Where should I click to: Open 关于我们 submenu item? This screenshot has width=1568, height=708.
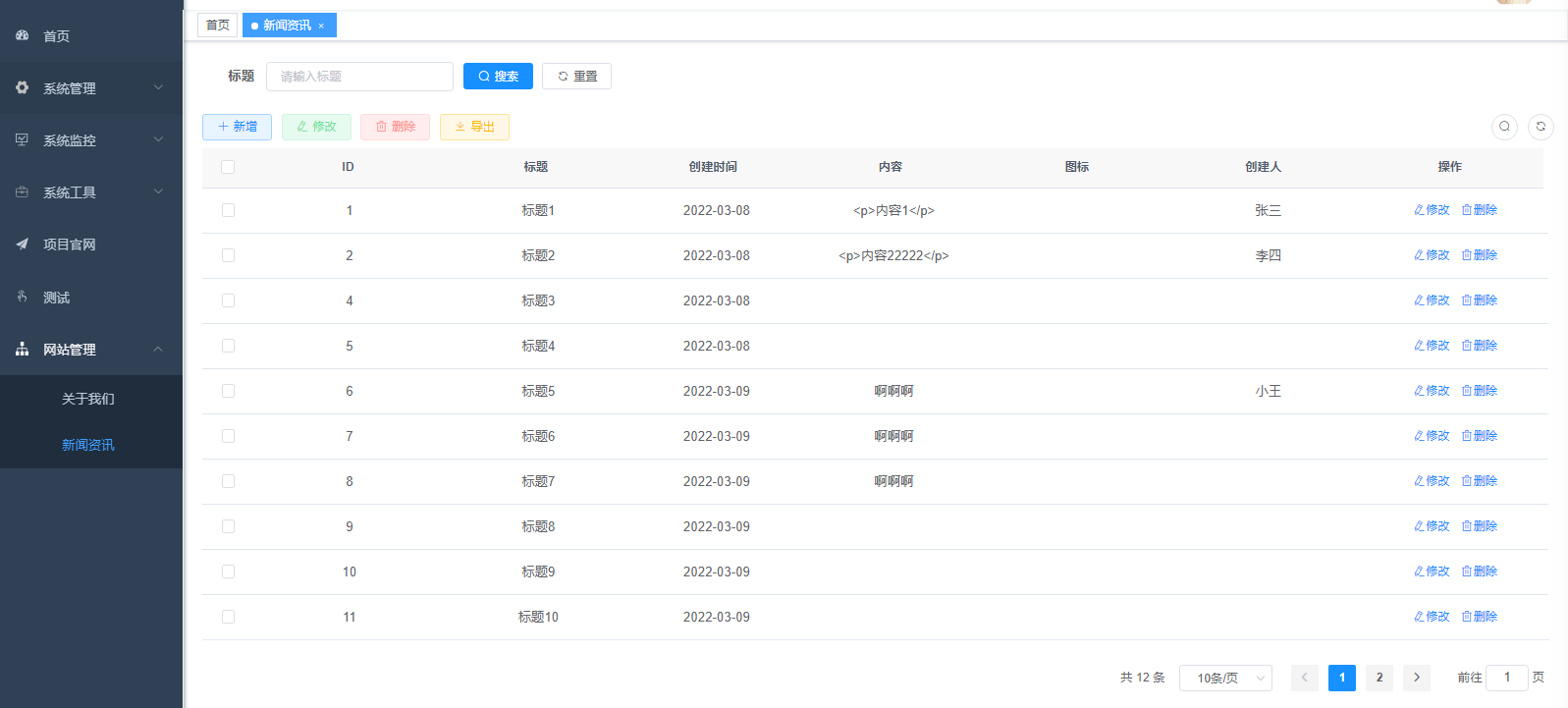tap(91, 399)
